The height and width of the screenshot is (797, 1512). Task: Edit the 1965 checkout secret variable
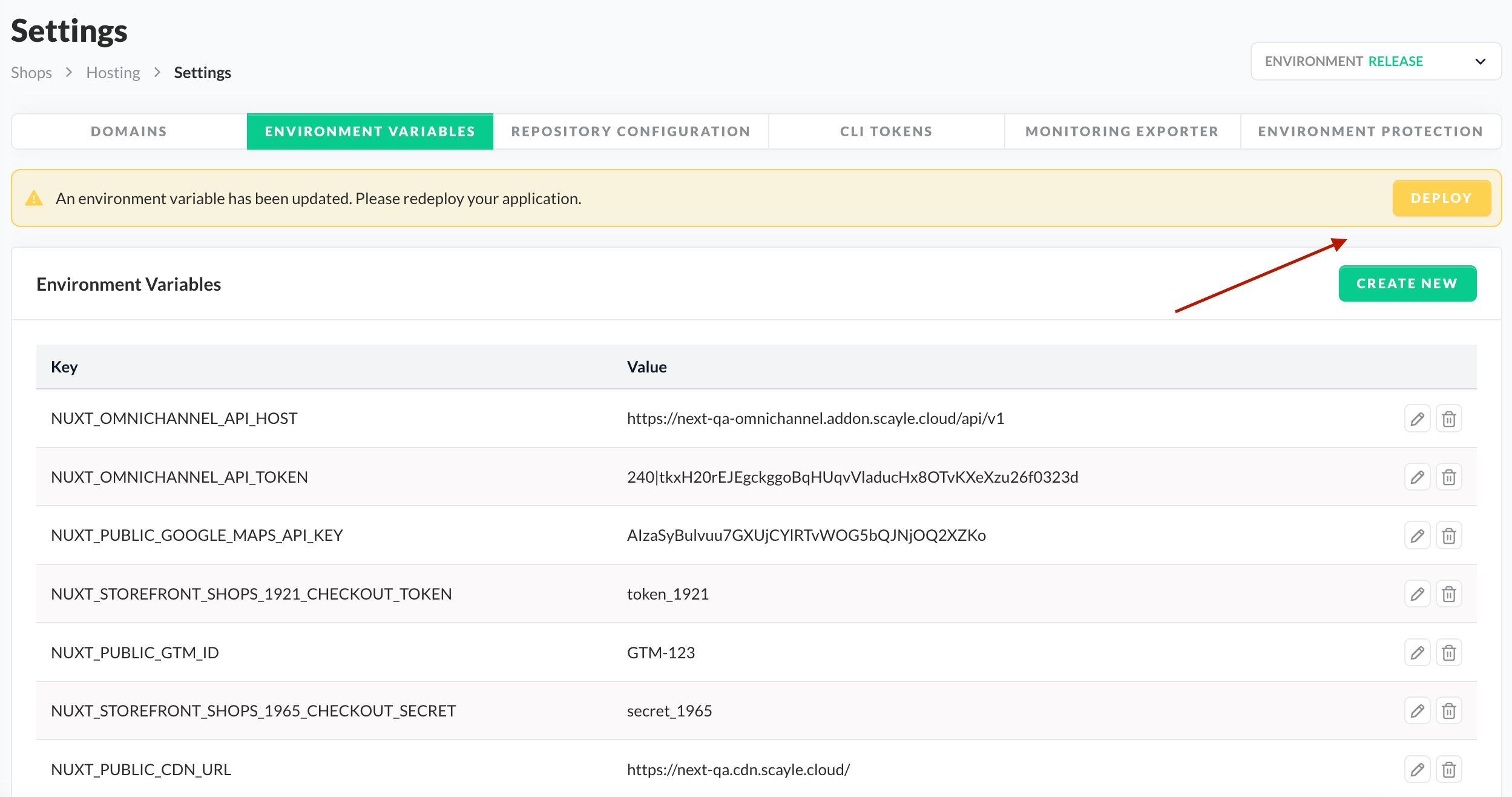click(1417, 711)
